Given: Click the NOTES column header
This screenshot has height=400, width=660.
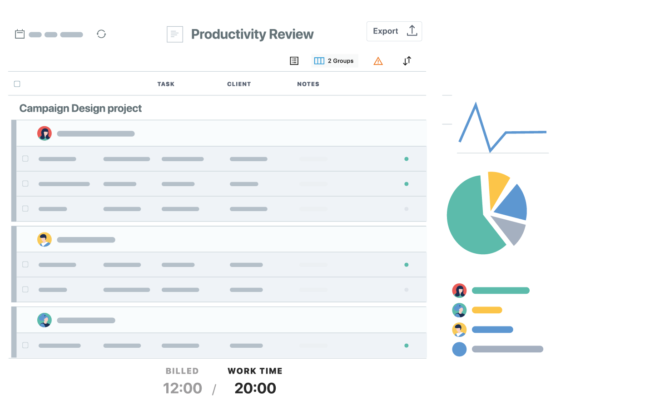Looking at the screenshot, I should pos(308,84).
